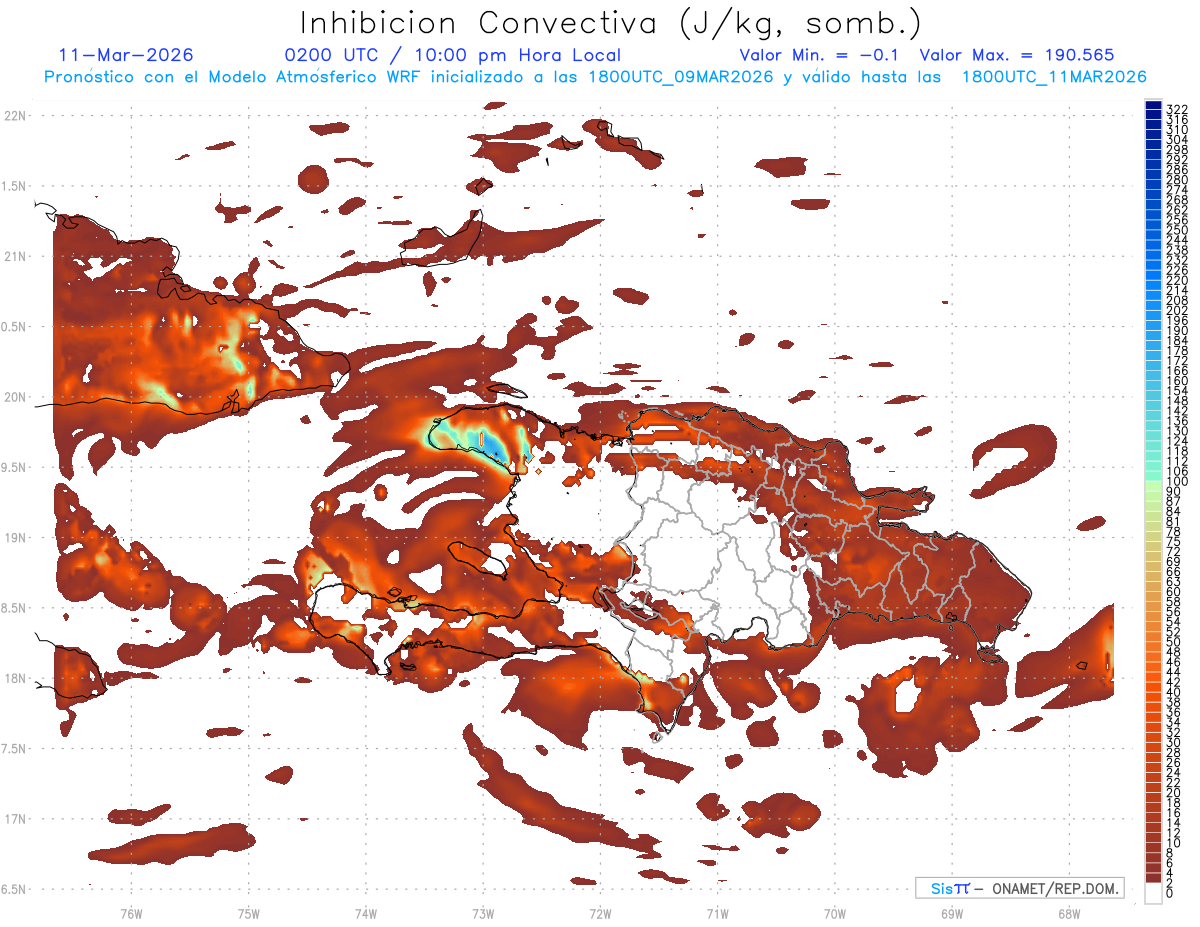Click the "7.5N" latitude label
Image resolution: width=1200 pixels, height=927 pixels.
pyautogui.click(x=14, y=749)
